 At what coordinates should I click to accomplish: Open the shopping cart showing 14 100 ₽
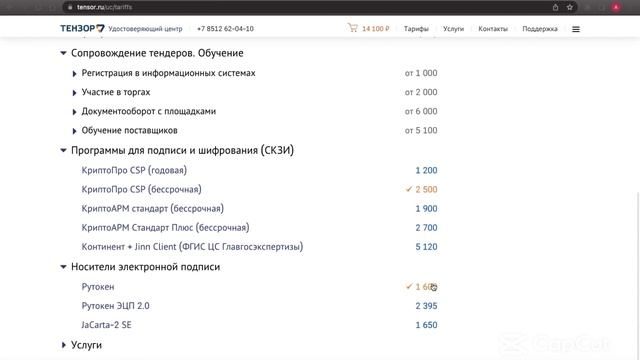[369, 28]
